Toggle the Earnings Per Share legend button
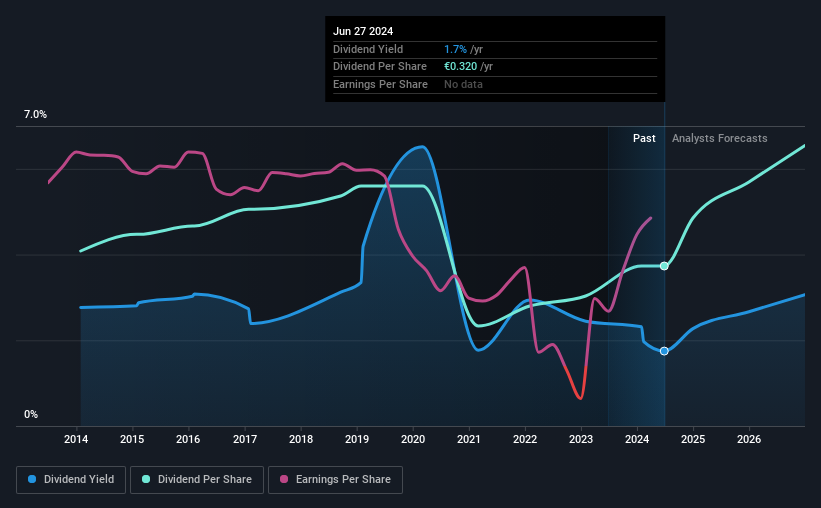 (x=335, y=480)
